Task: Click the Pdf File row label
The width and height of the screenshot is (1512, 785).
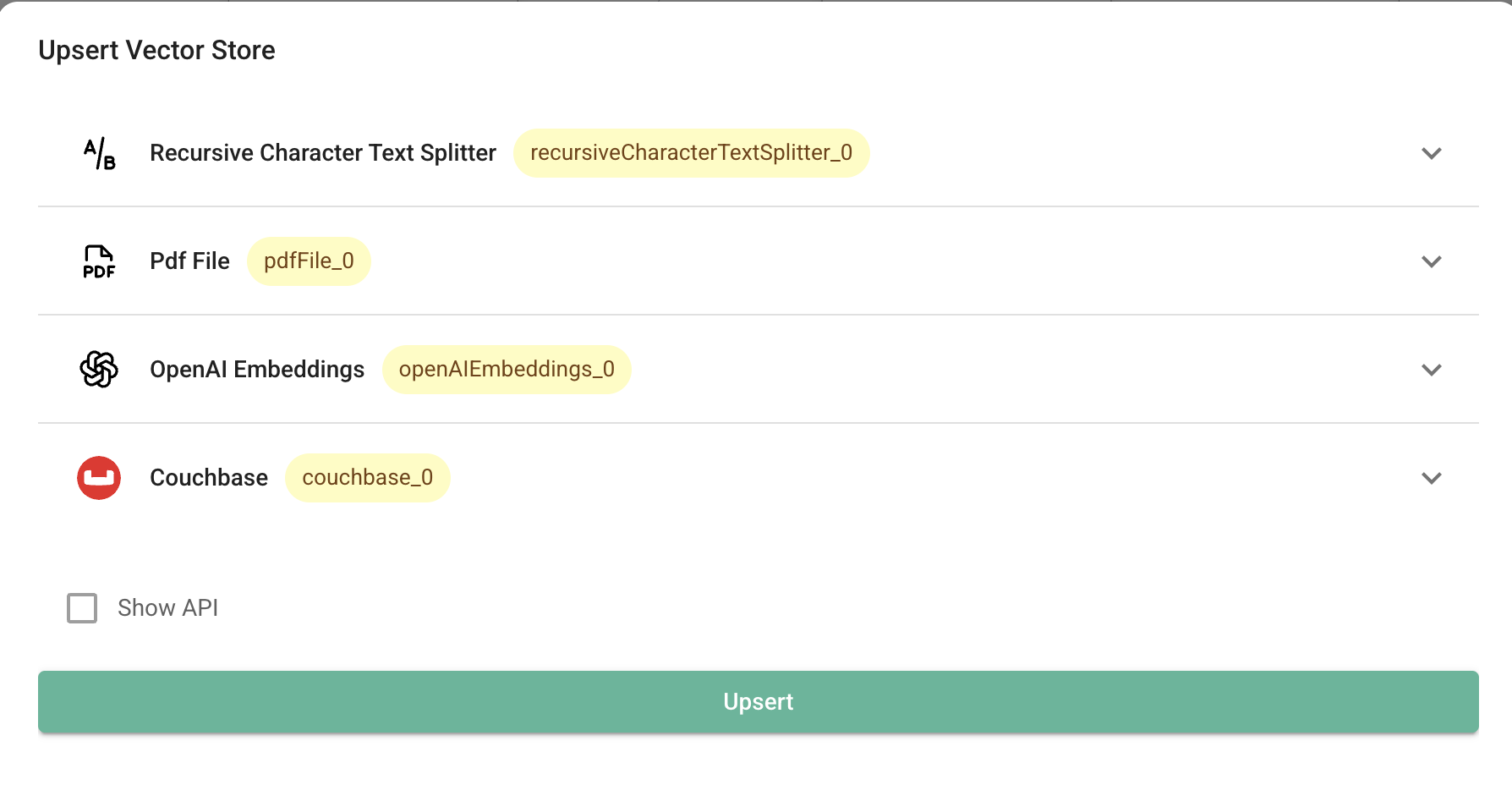Action: (x=189, y=261)
